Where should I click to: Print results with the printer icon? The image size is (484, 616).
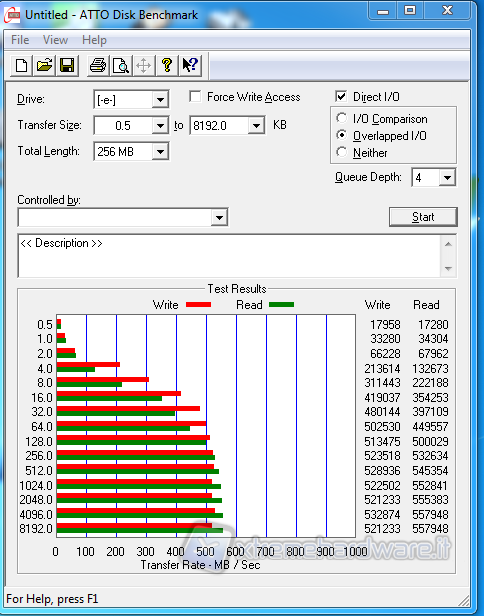point(97,65)
